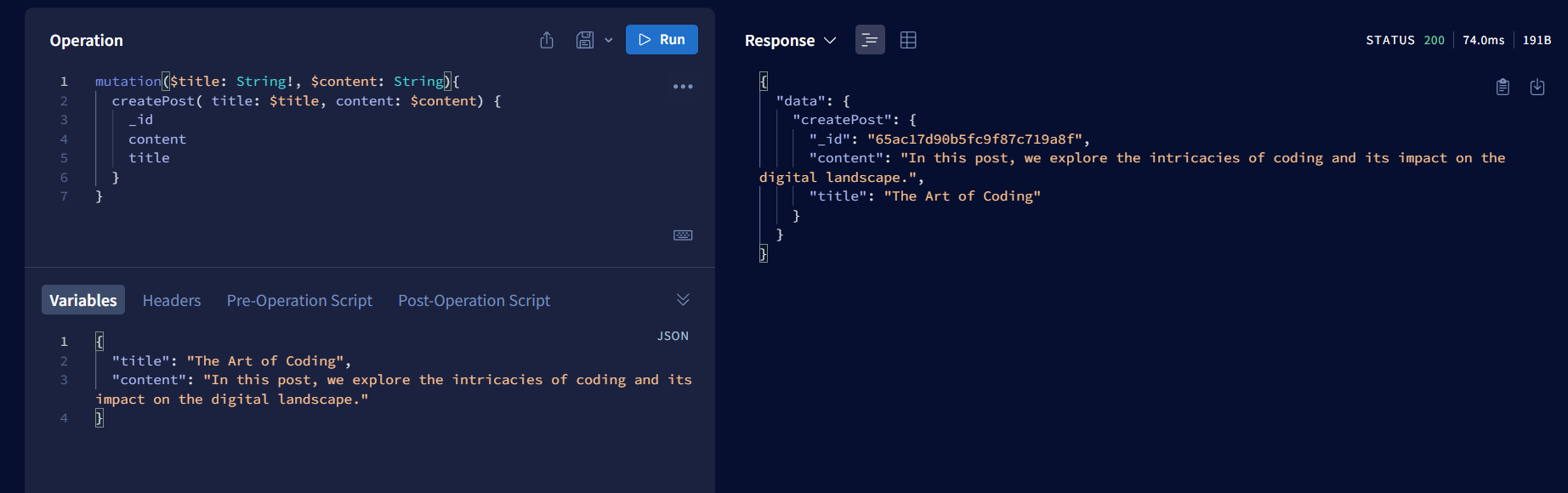Viewport: 1568px width, 493px height.
Task: Click the _id field in operation editor
Action: coord(141,120)
